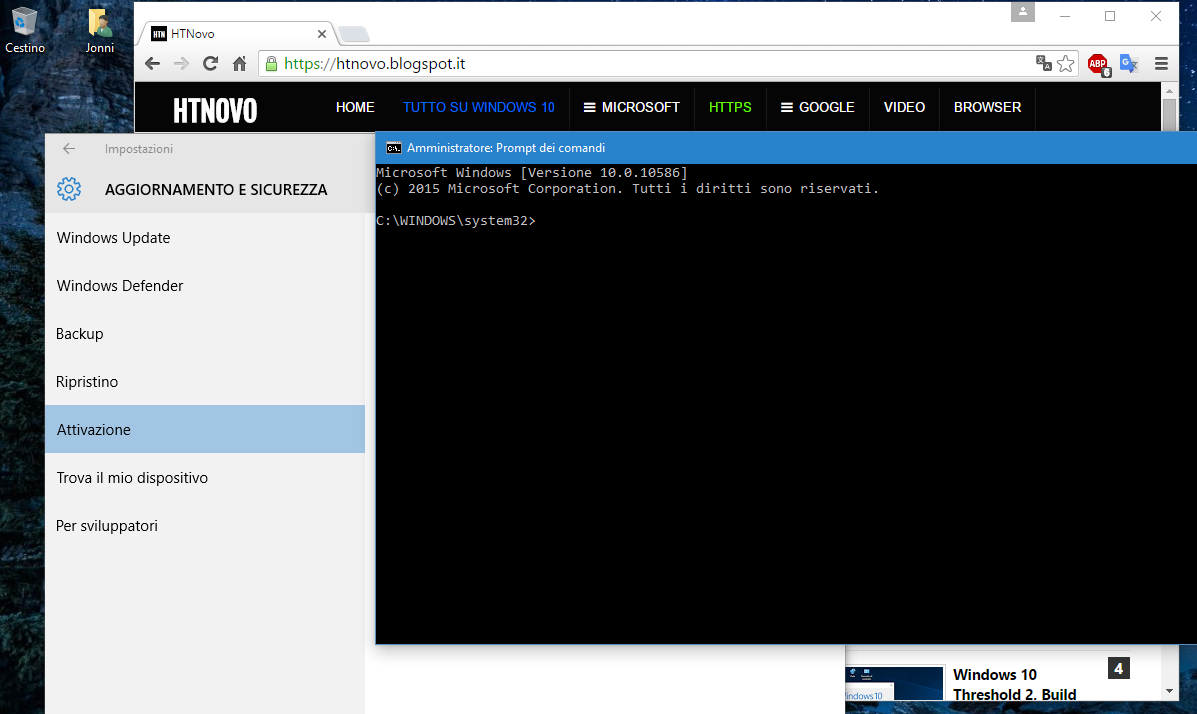Image resolution: width=1197 pixels, height=714 pixels.
Task: Click the HTTPS padlock in the address bar
Action: coord(271,61)
